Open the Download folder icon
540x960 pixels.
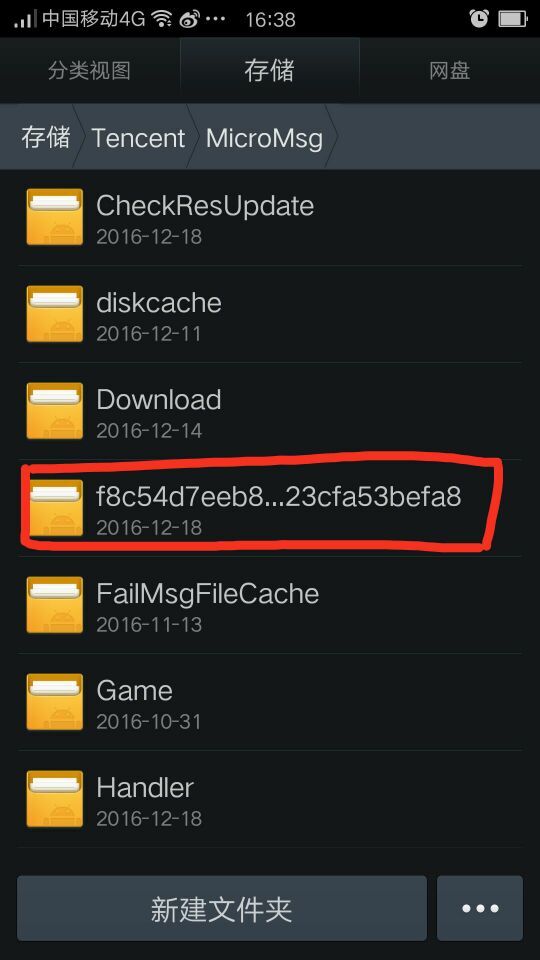point(54,411)
